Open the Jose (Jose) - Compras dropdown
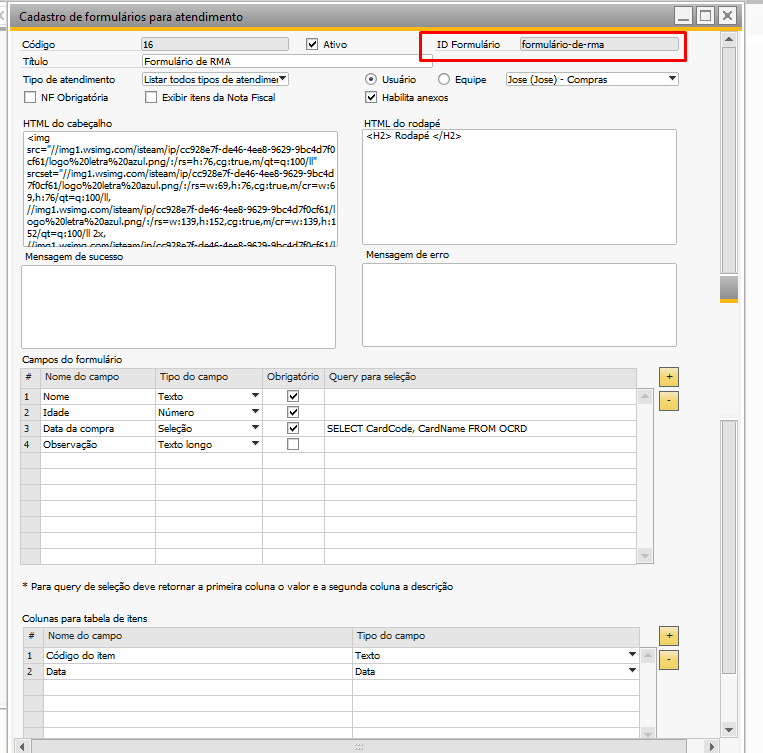The width and height of the screenshot is (763, 753). pos(672,78)
